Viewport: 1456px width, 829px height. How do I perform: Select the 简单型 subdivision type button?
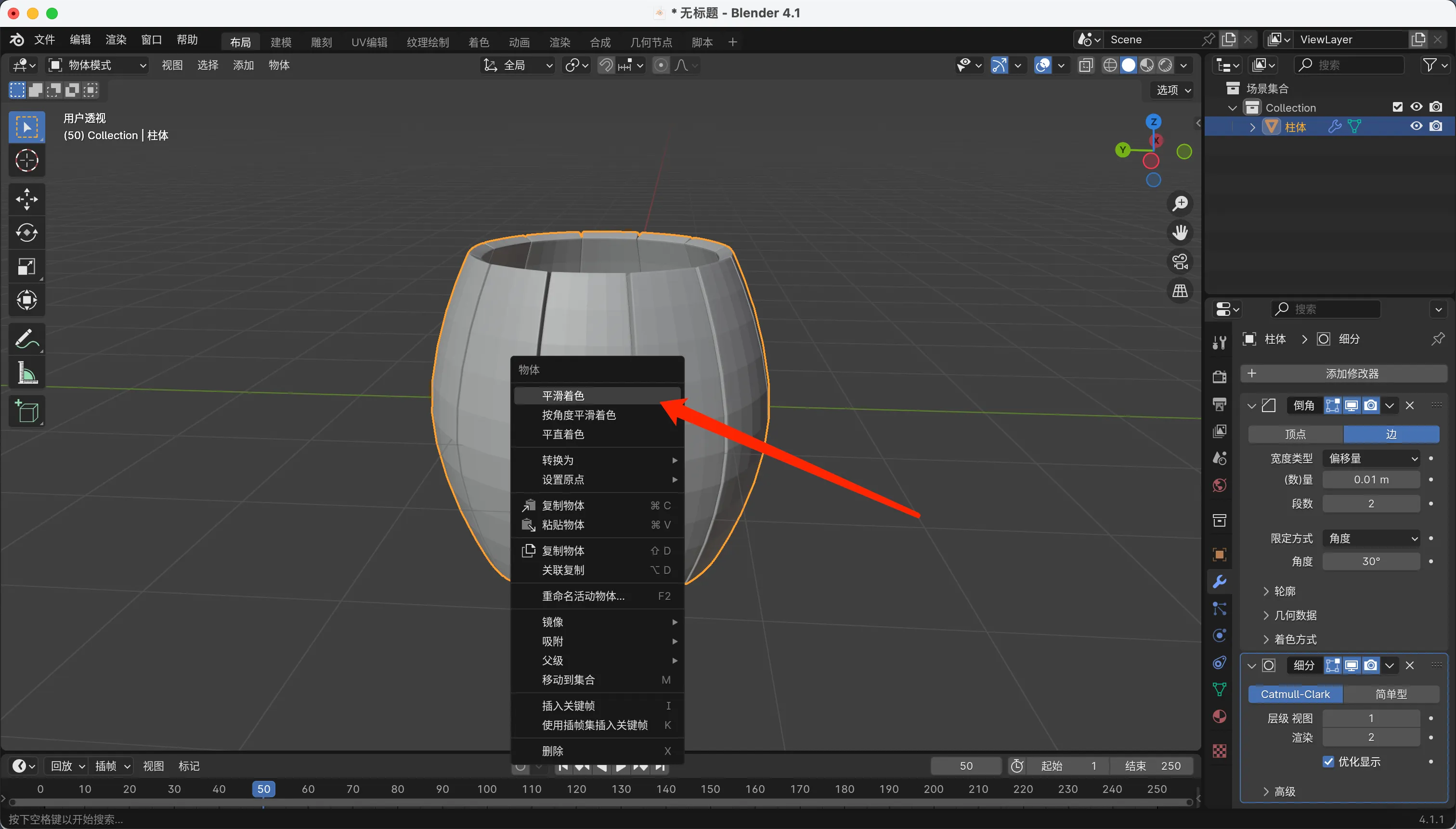tap(1391, 694)
